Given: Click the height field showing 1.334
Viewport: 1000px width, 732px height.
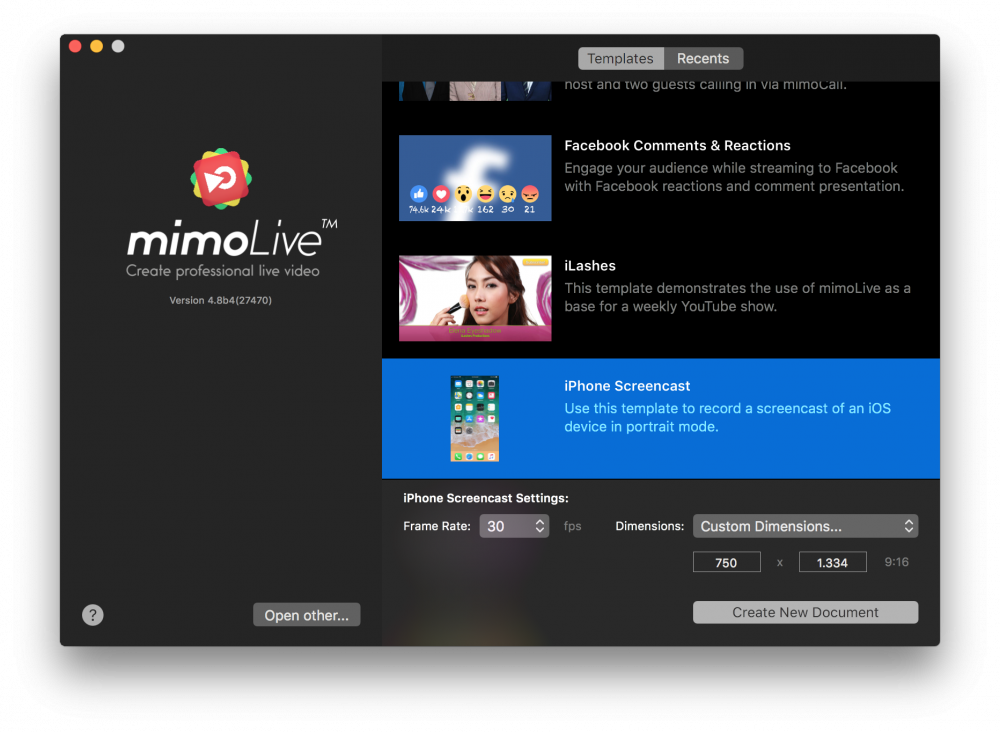Looking at the screenshot, I should coord(832,562).
